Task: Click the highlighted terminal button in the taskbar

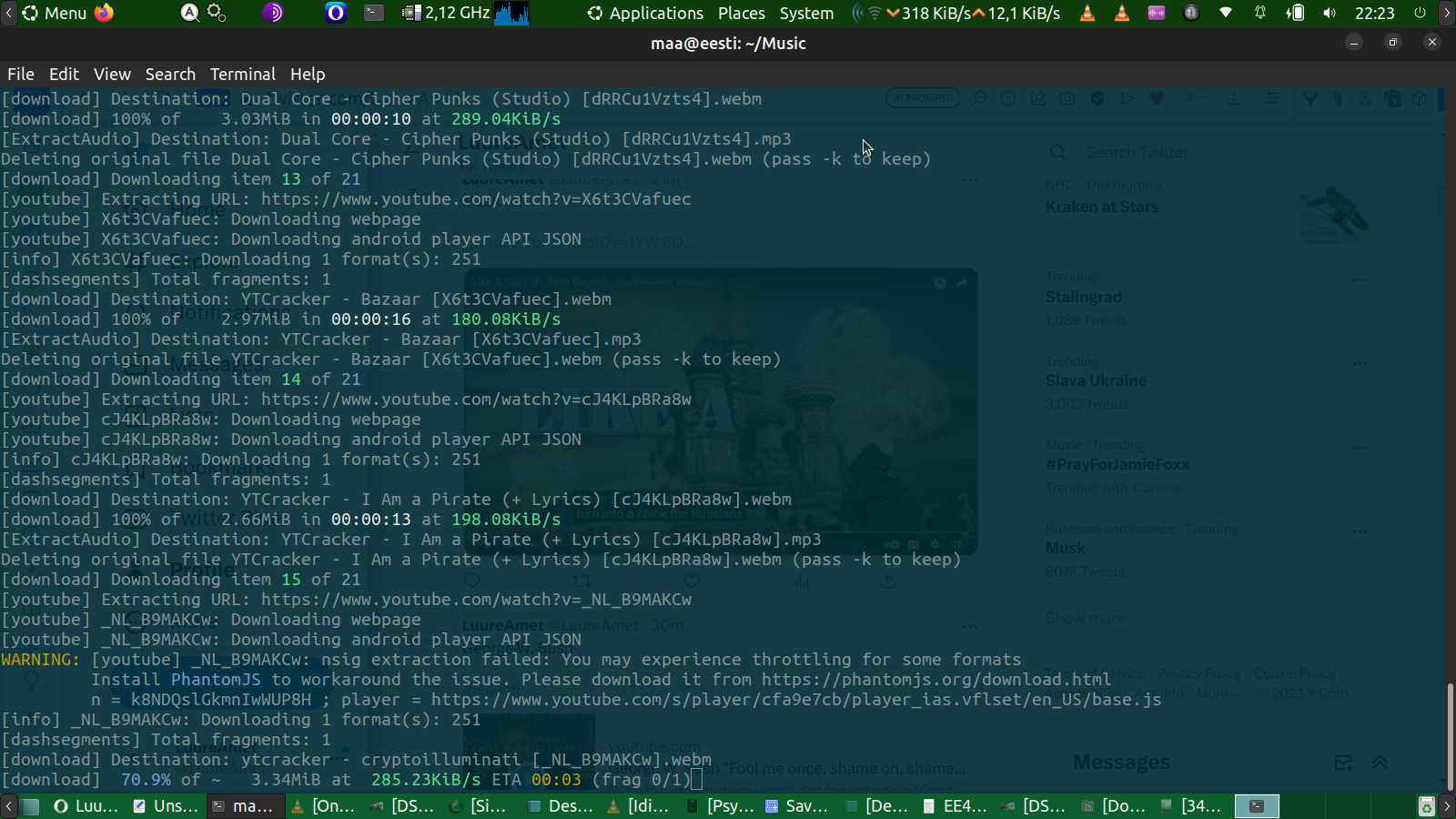Action: 1257,806
